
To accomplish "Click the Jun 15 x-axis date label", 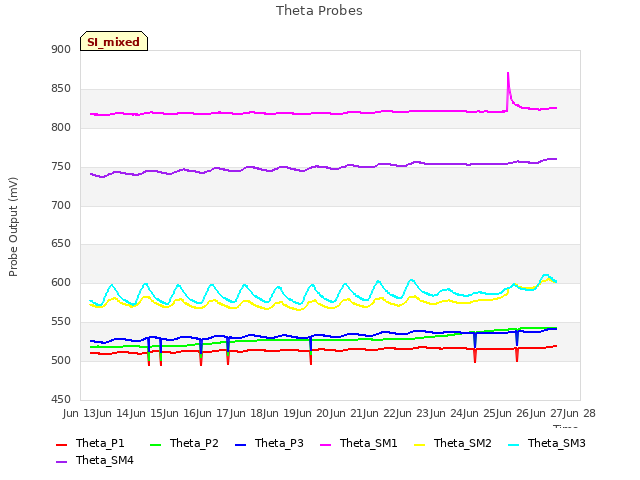I will click(x=147, y=413).
